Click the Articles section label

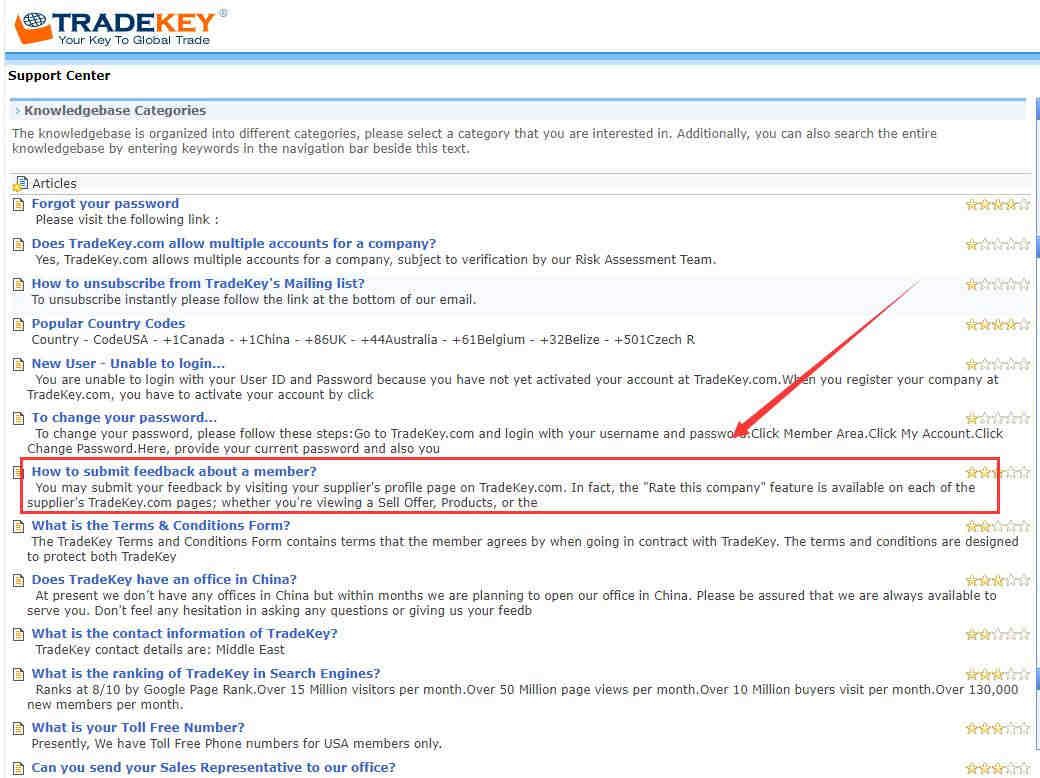54,184
